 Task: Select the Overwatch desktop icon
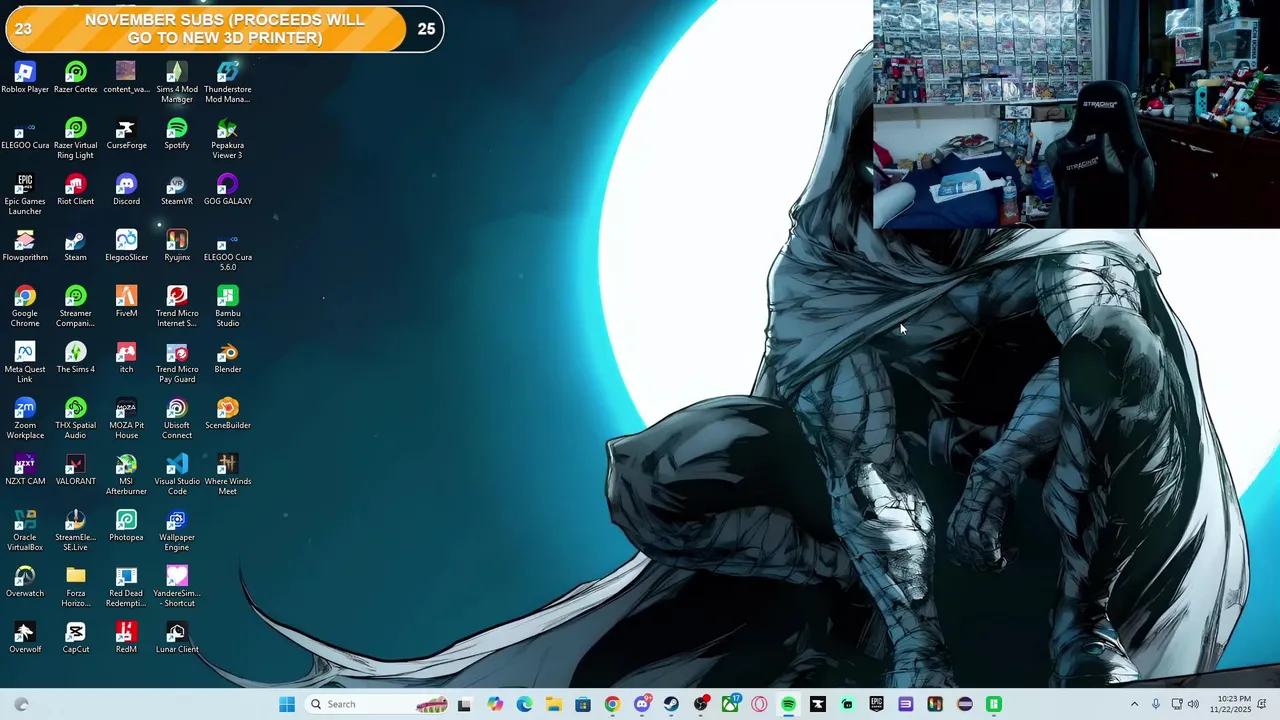pyautogui.click(x=25, y=582)
